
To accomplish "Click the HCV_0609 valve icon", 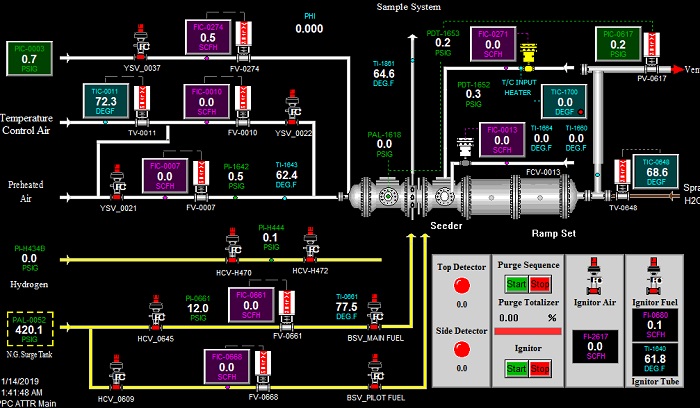I will click(117, 373).
